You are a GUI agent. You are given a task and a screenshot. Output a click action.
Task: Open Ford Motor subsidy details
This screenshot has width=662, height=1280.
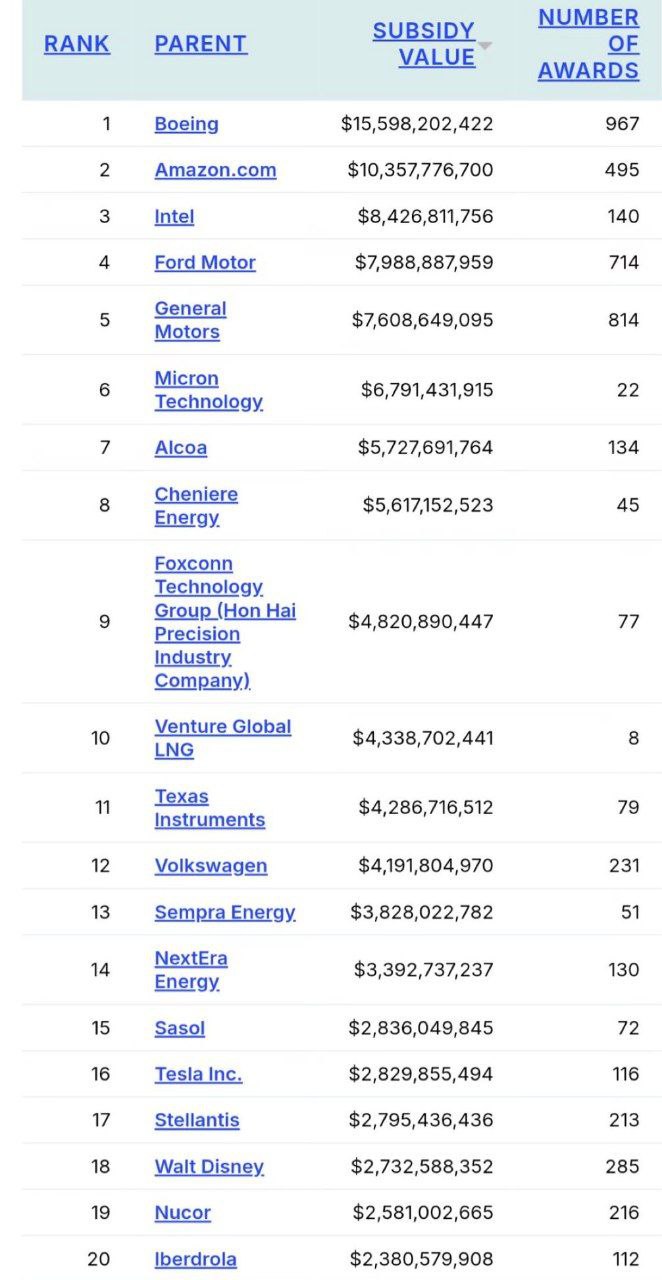pyautogui.click(x=205, y=262)
